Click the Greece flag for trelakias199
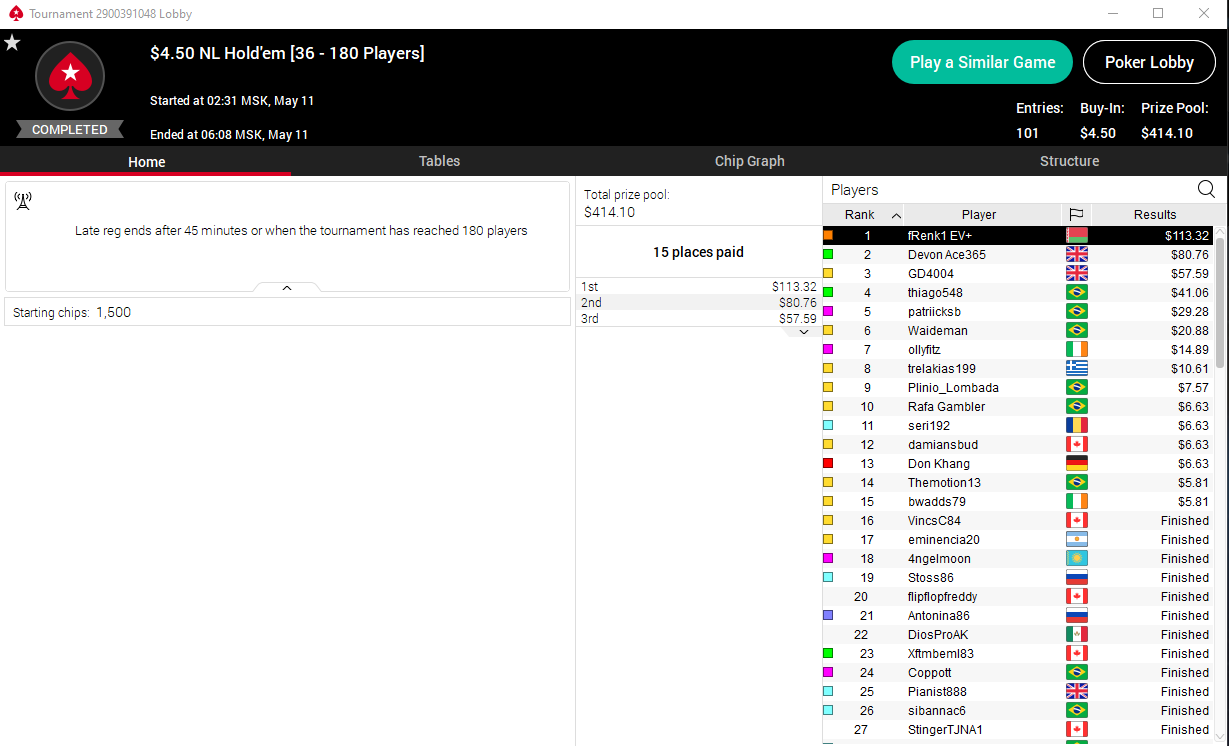The height and width of the screenshot is (746, 1229). [1076, 368]
